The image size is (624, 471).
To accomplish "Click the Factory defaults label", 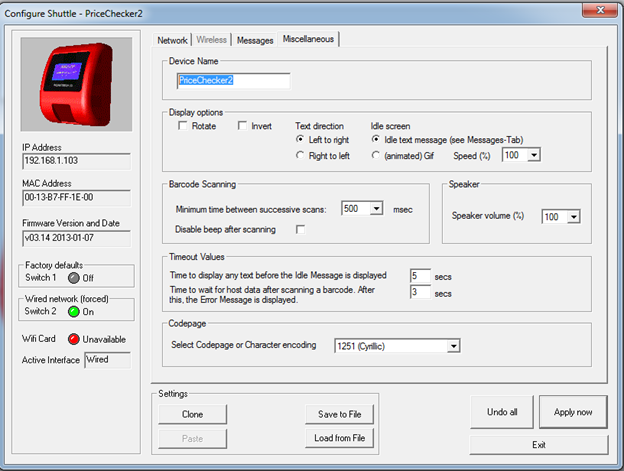I will point(54,265).
